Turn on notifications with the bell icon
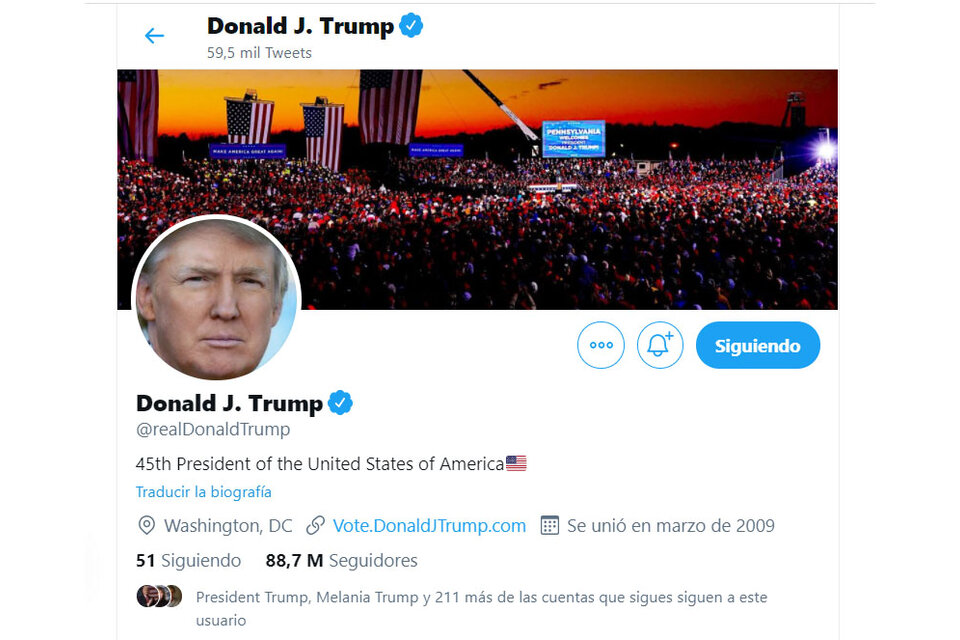This screenshot has height=640, width=960. click(x=659, y=345)
